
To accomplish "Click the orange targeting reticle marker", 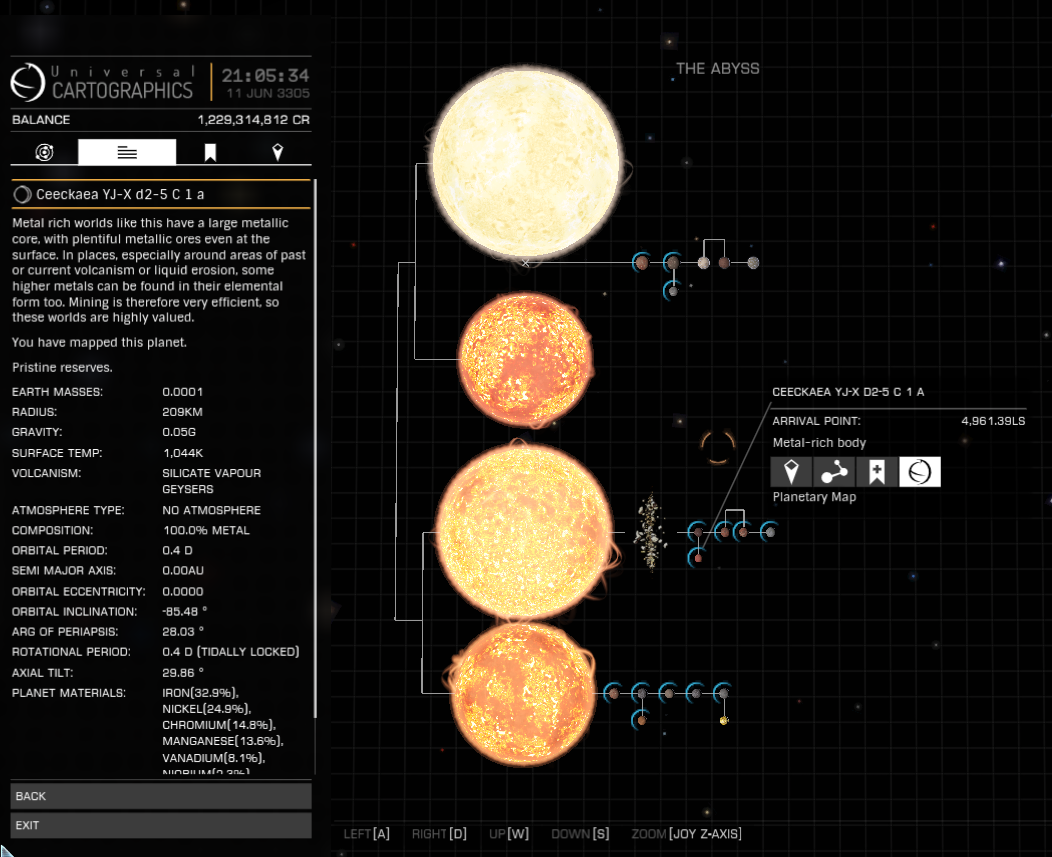I will [x=717, y=446].
